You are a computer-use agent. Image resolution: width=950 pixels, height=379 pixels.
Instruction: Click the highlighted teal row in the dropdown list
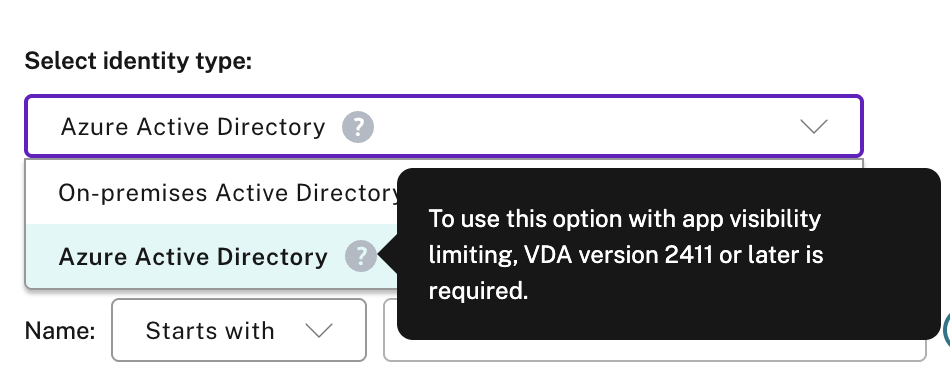pyautogui.click(x=211, y=256)
